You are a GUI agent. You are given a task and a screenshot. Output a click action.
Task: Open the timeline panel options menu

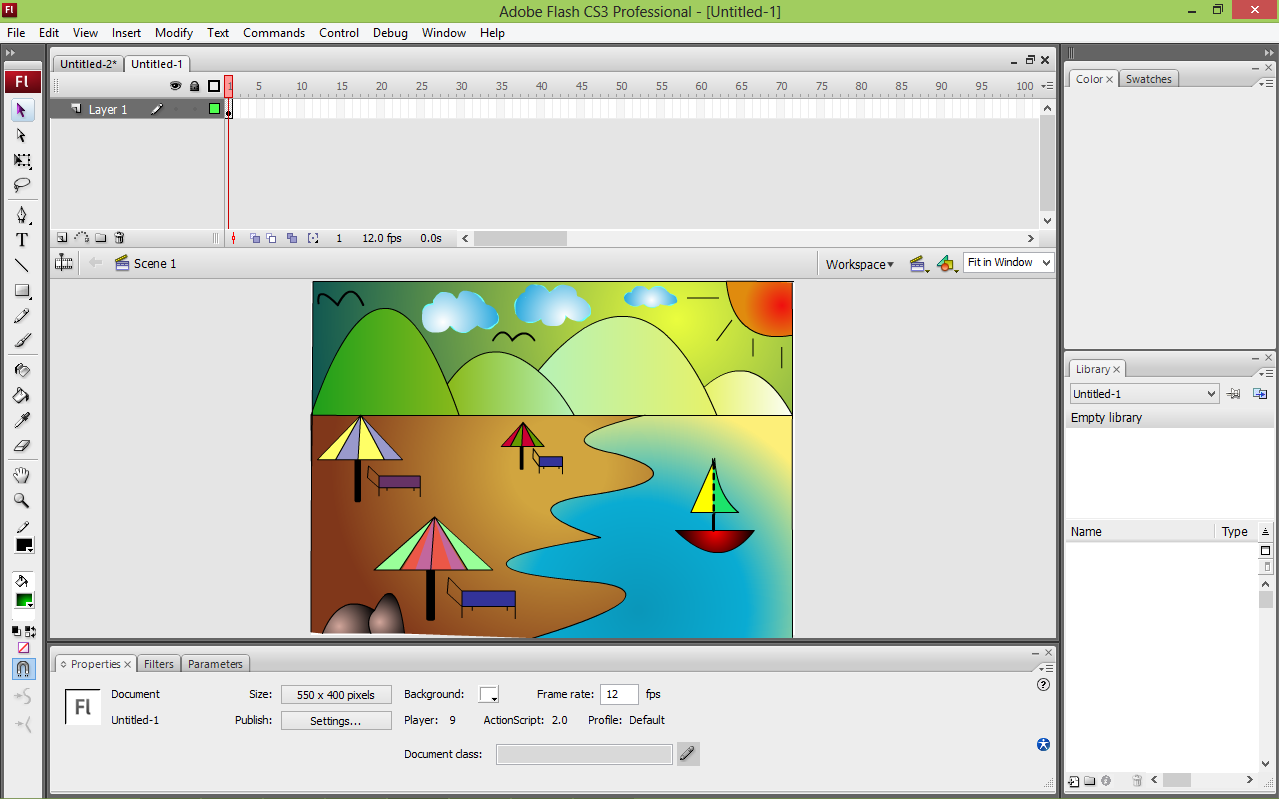click(1045, 87)
